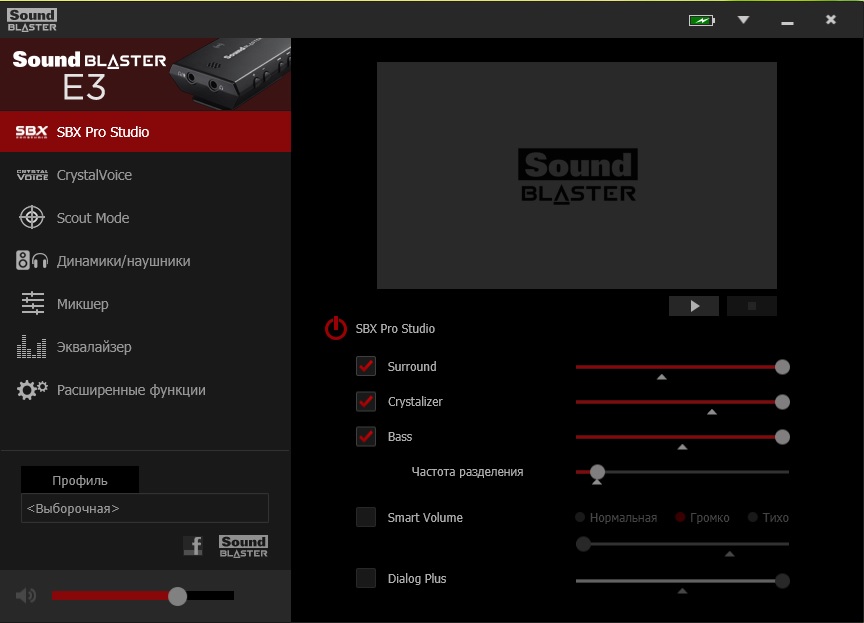Open the Эквалайзер section
This screenshot has width=864, height=623.
pyautogui.click(x=145, y=346)
